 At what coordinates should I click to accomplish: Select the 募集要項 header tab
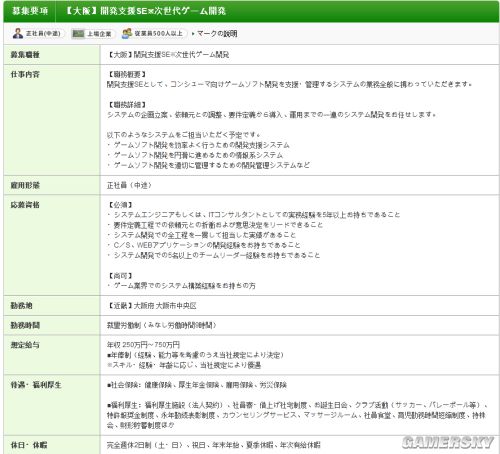click(30, 11)
